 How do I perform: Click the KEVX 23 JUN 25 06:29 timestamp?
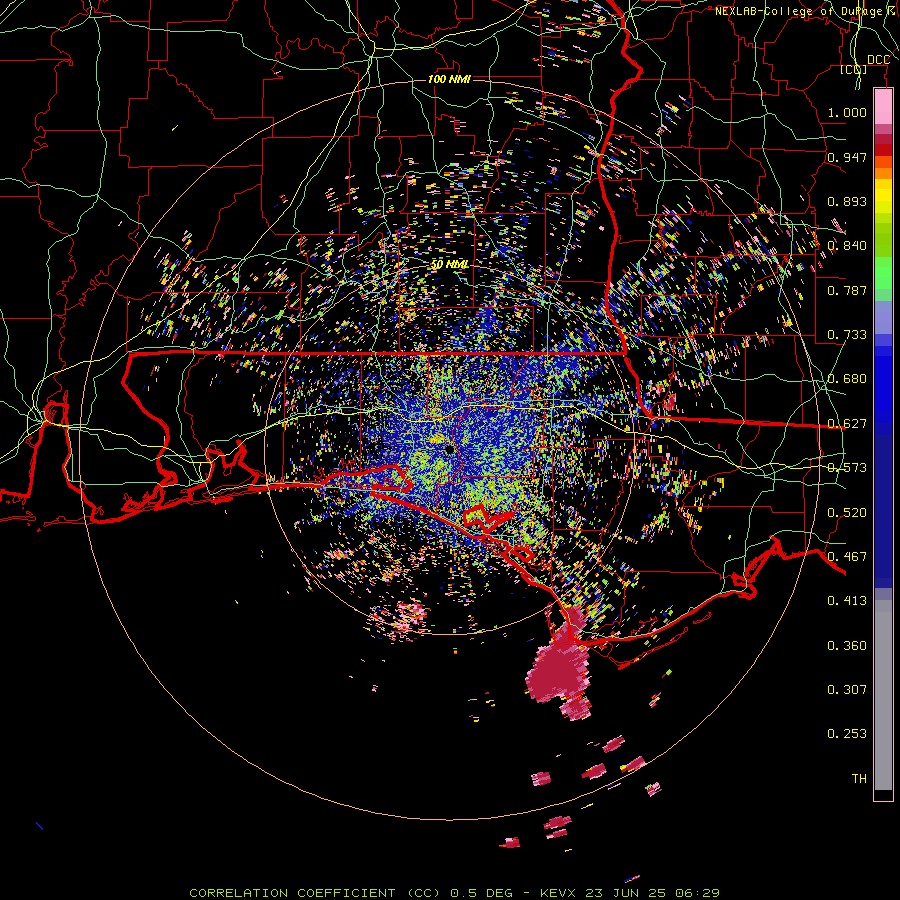pos(630,893)
